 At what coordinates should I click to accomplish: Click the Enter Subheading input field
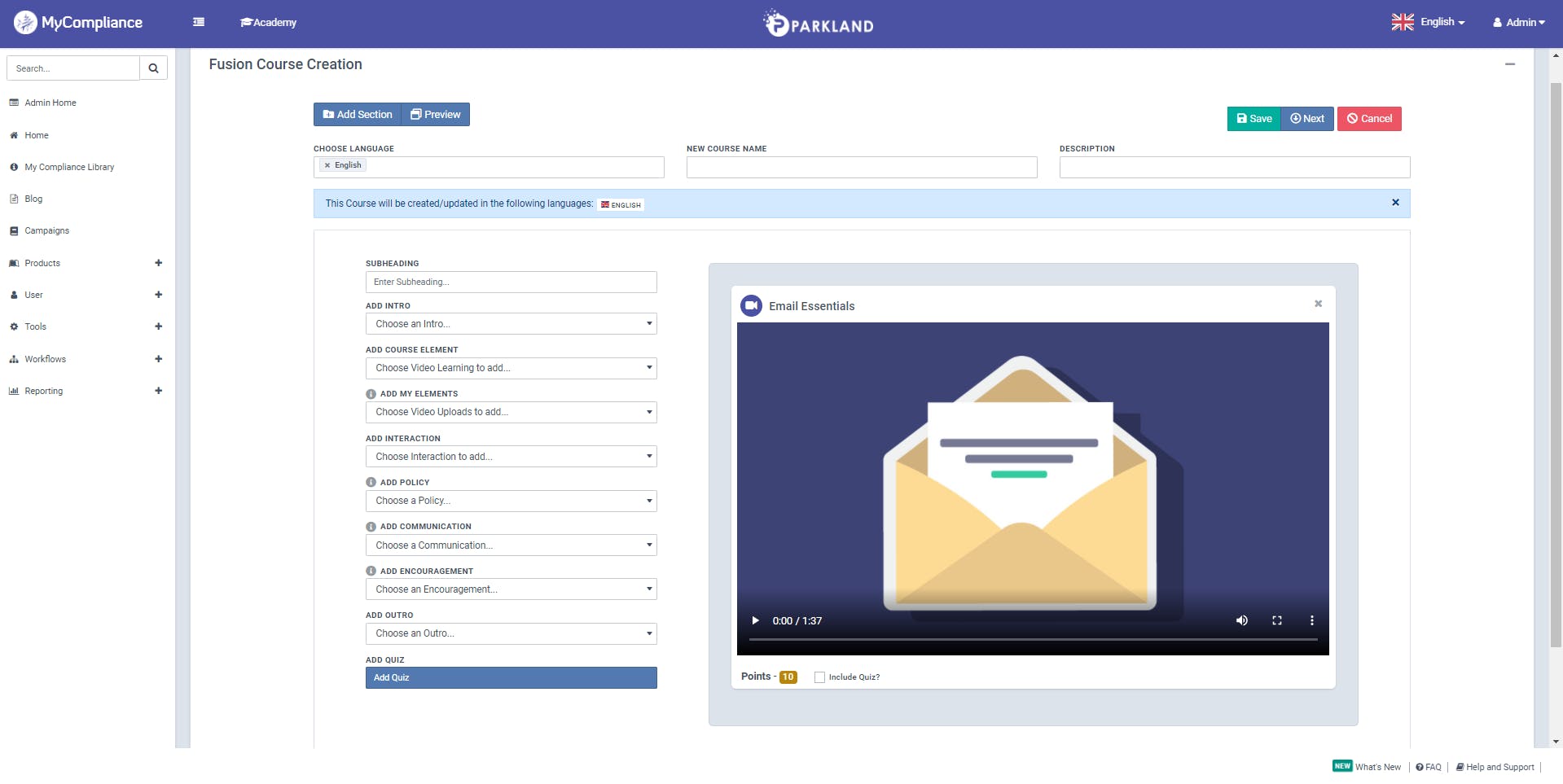coord(511,282)
